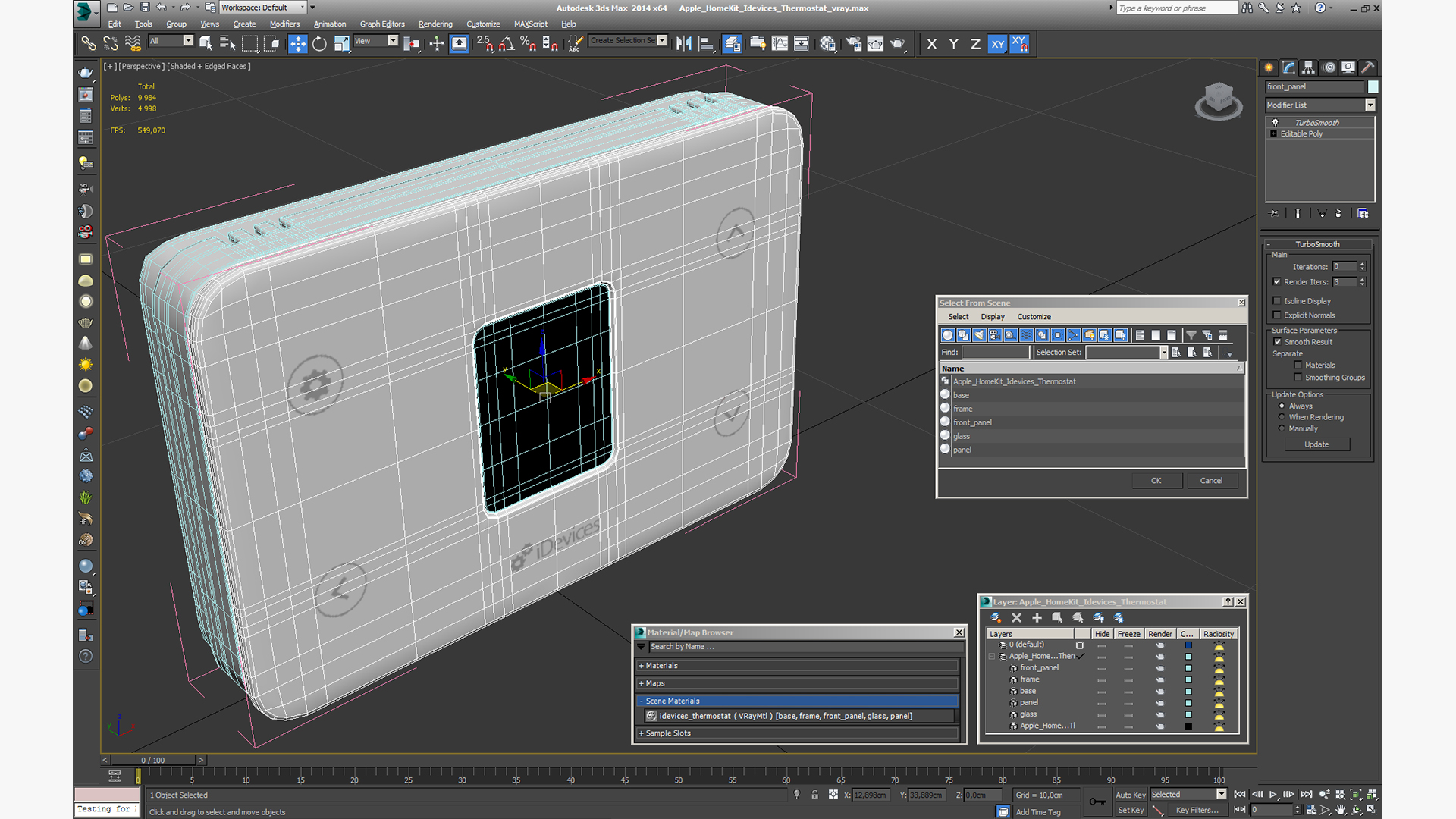The image size is (1456, 819).
Task: Create new layer in Layer dialog
Action: pos(996,617)
